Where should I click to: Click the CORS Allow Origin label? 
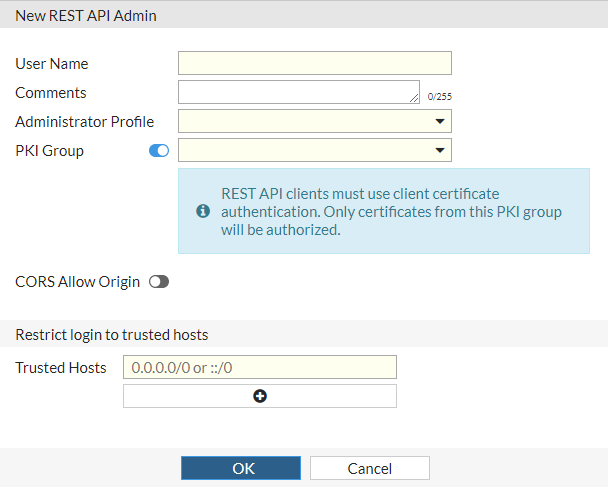pyautogui.click(x=78, y=282)
